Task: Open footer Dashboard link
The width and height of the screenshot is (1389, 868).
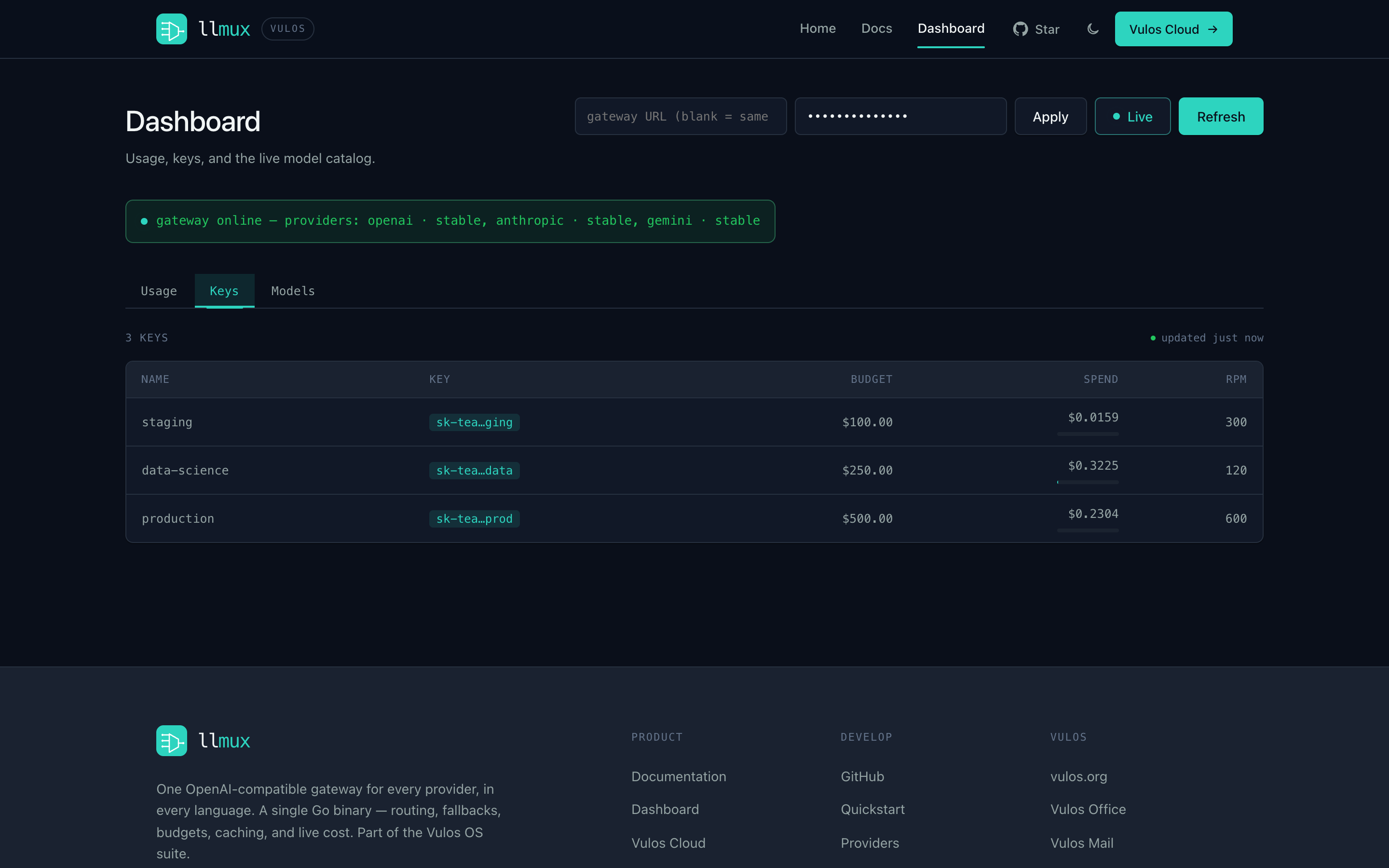Action: pos(665,810)
